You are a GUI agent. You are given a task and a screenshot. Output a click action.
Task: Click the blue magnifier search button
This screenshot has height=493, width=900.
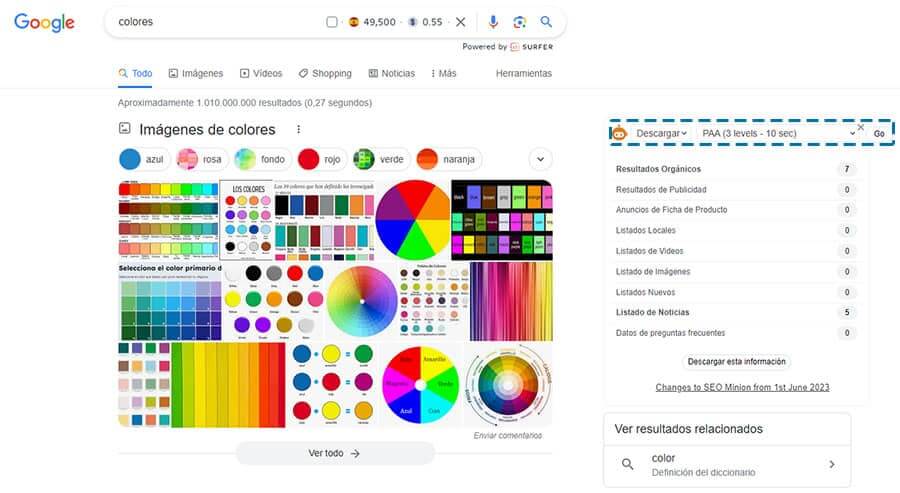coord(546,22)
